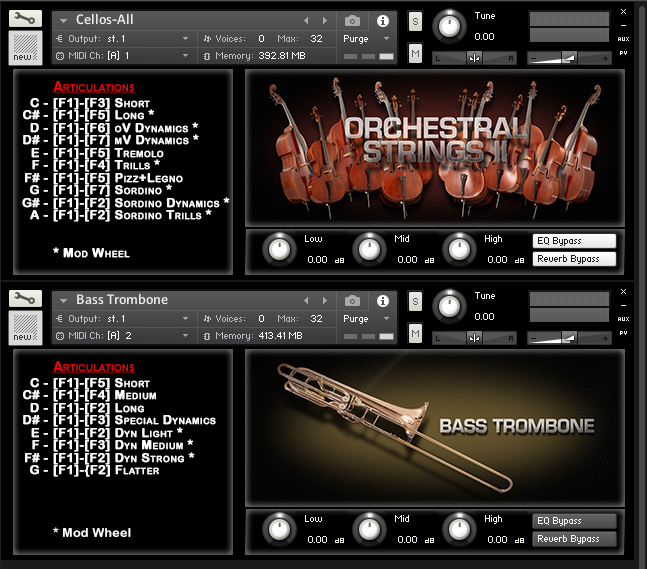
Task: Click the Max voices value 32 for Cellos-All
Action: tap(316, 38)
